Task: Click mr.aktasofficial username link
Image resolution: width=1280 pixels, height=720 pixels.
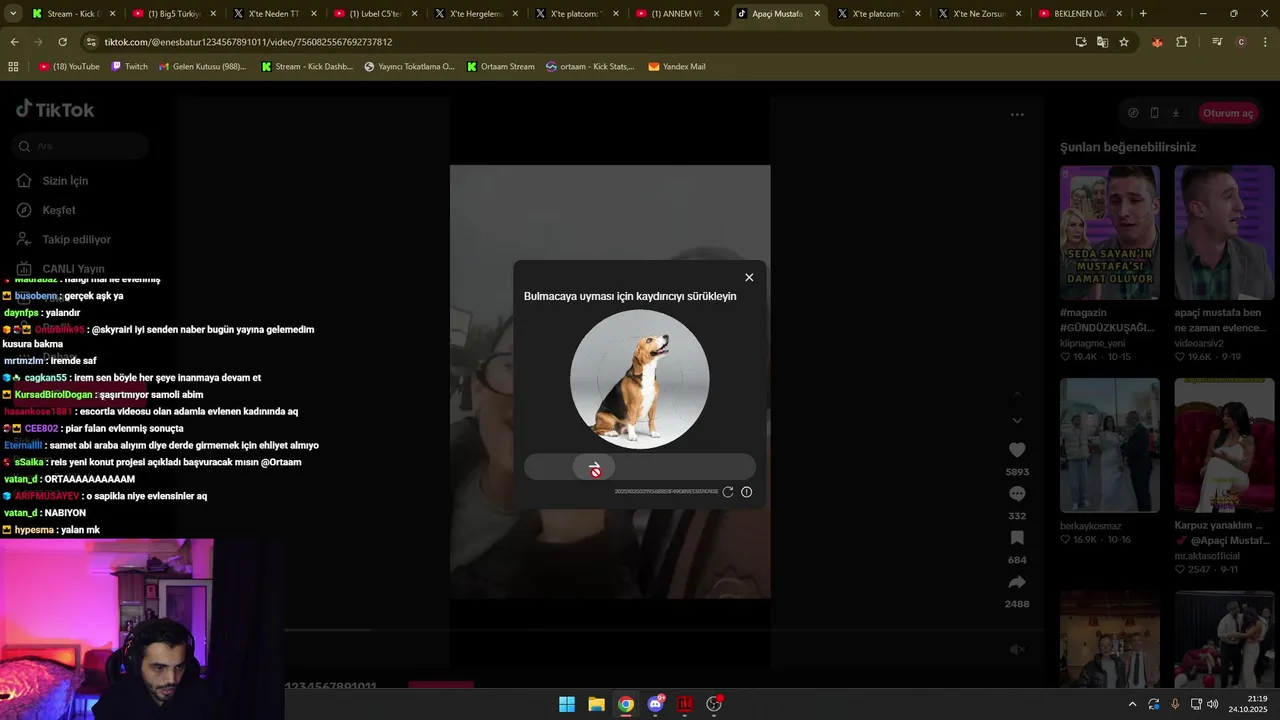Action: coord(1207,556)
